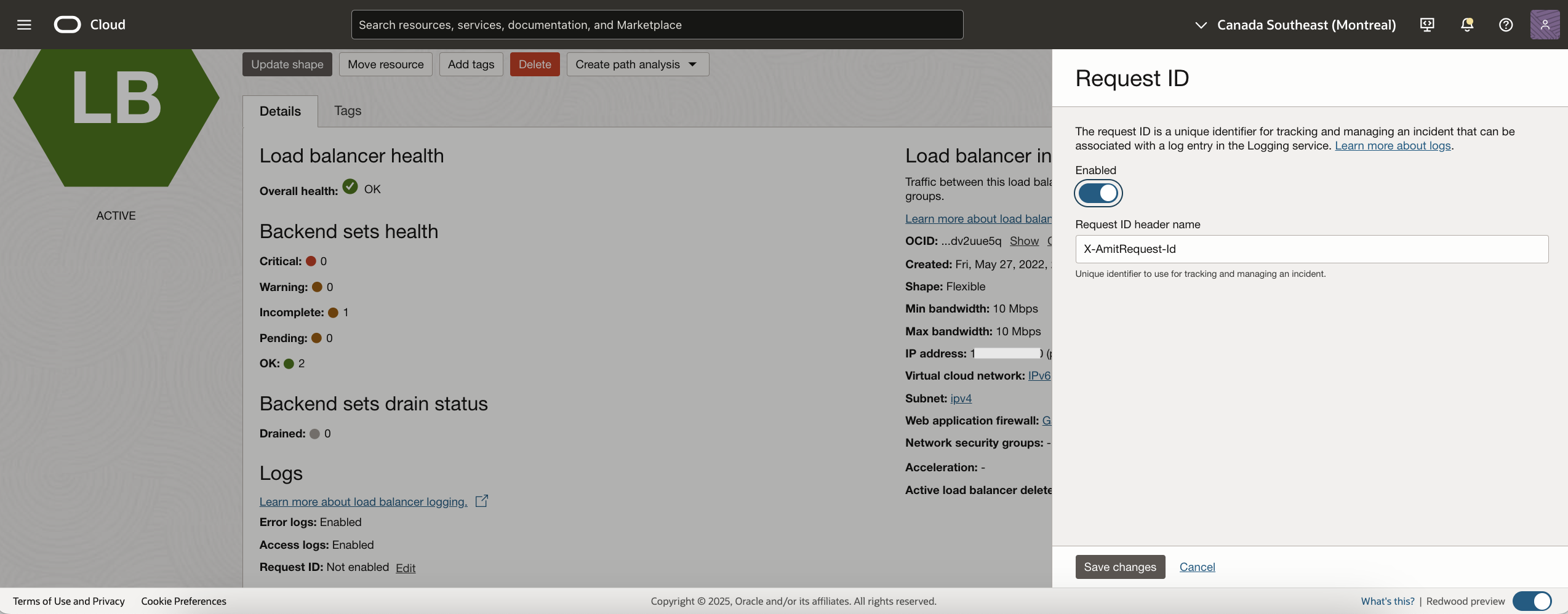1568x614 pixels.
Task: Click the Save changes button
Action: (x=1119, y=567)
